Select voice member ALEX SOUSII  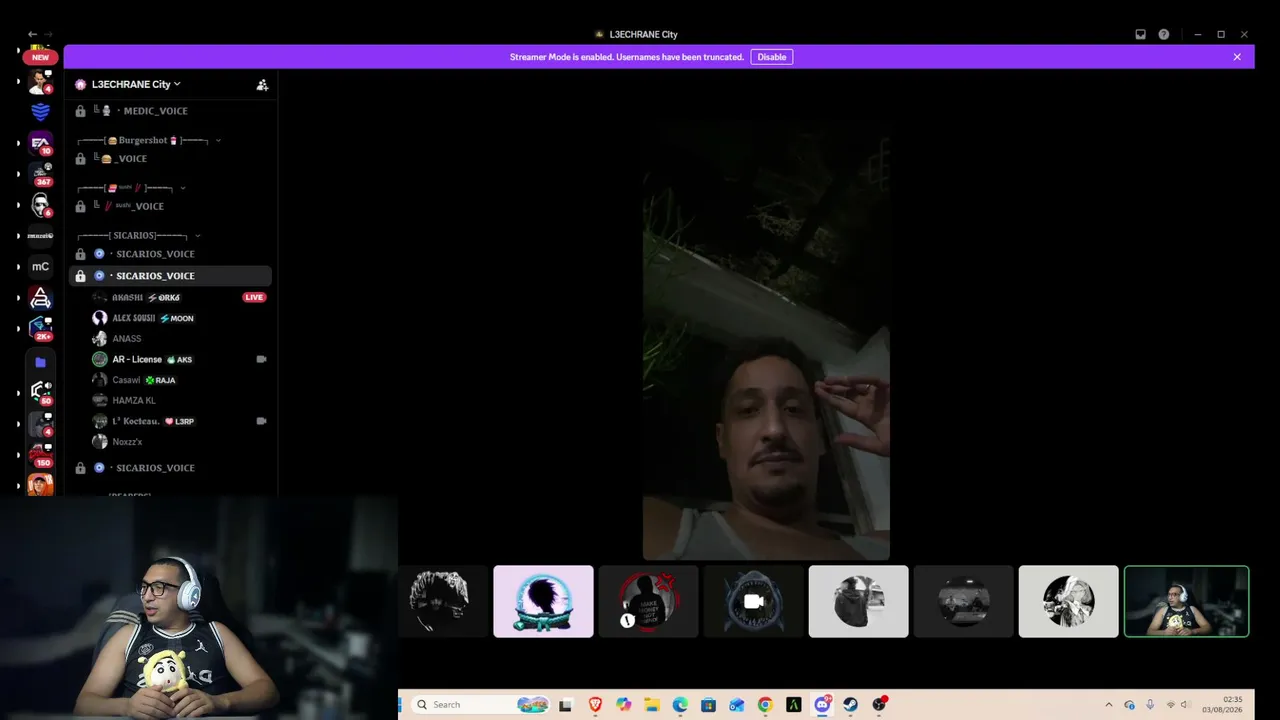[x=133, y=318]
